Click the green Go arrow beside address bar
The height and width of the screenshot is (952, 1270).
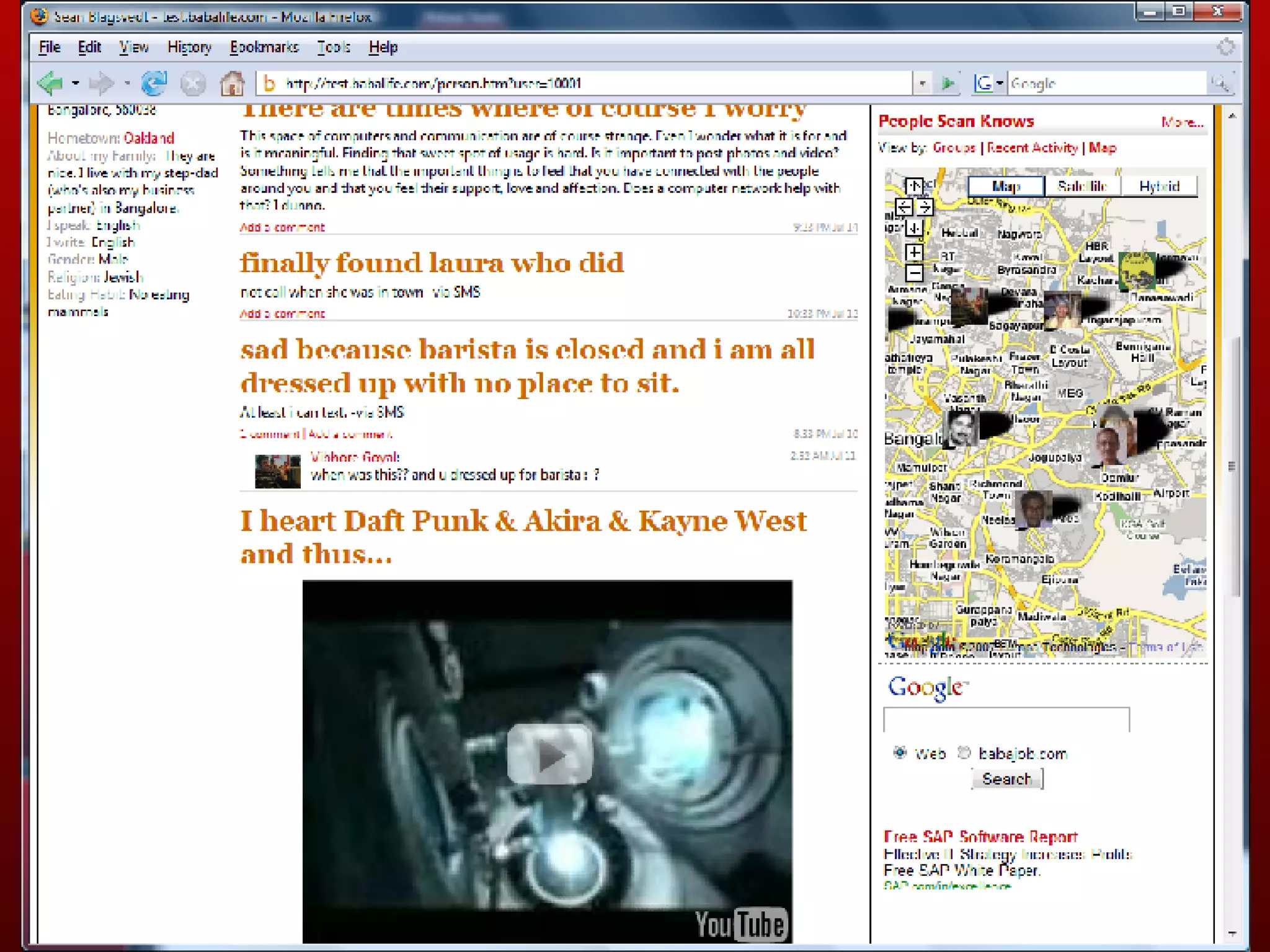coord(948,83)
